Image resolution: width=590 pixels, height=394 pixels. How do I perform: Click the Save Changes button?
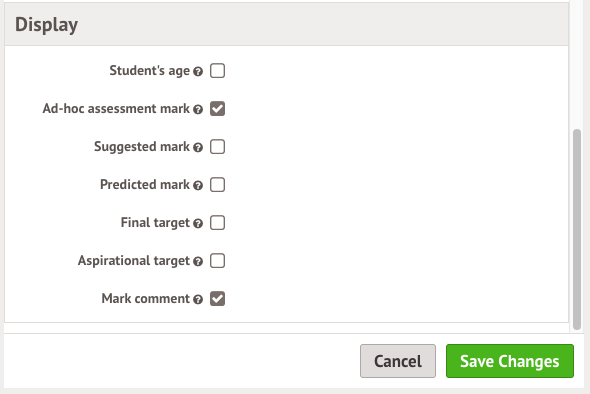510,361
